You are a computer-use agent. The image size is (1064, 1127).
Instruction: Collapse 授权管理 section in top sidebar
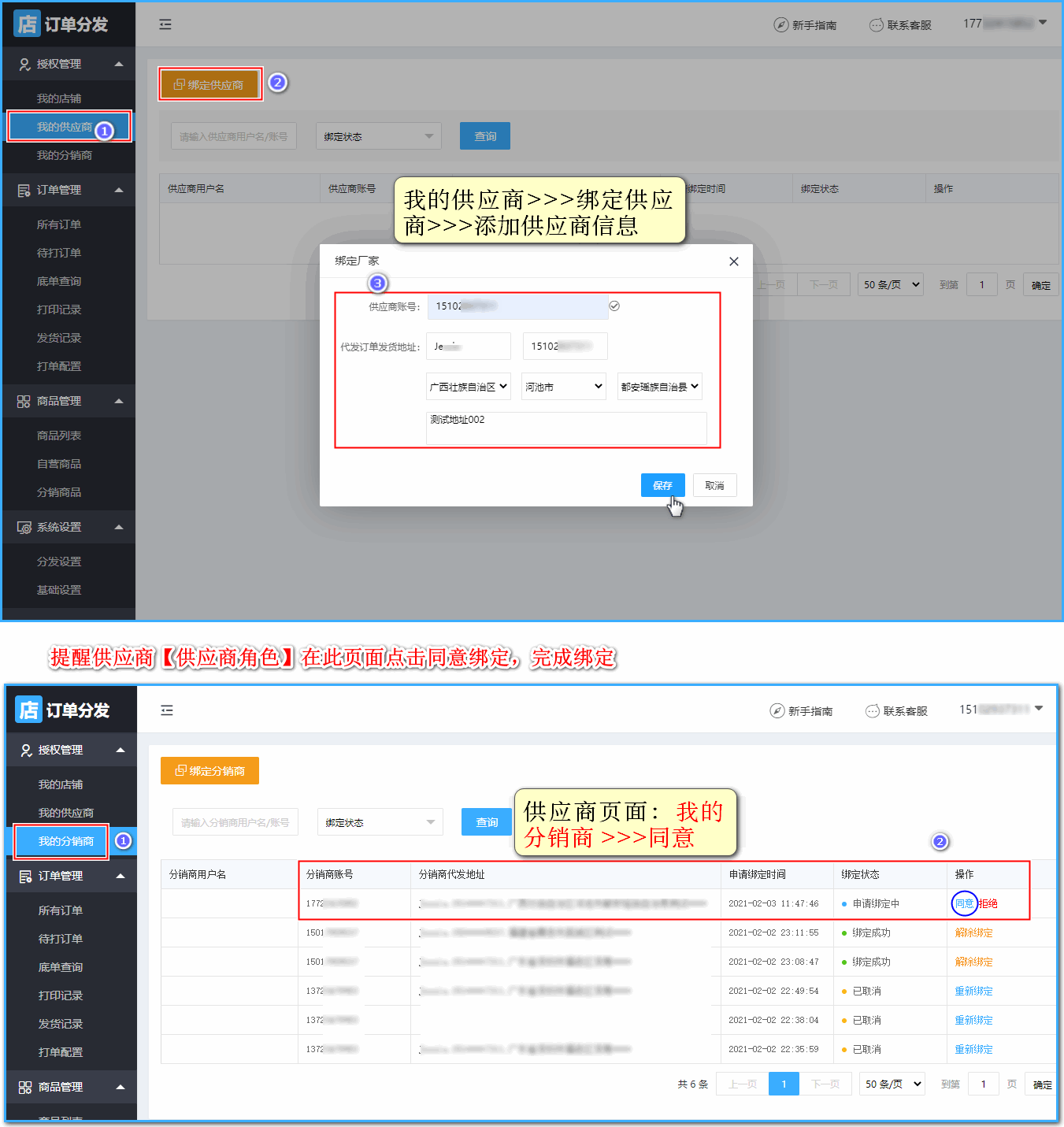(119, 64)
